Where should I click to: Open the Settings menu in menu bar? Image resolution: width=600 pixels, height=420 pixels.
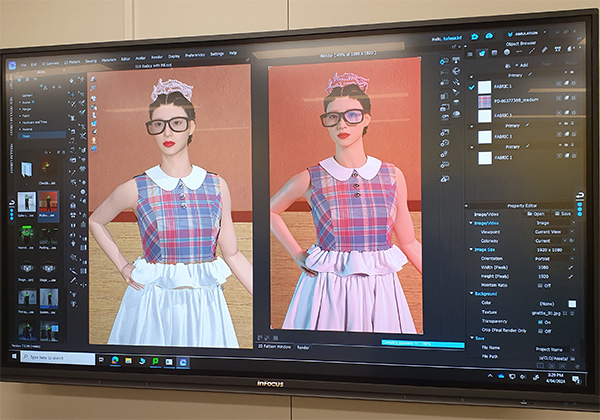(x=216, y=52)
